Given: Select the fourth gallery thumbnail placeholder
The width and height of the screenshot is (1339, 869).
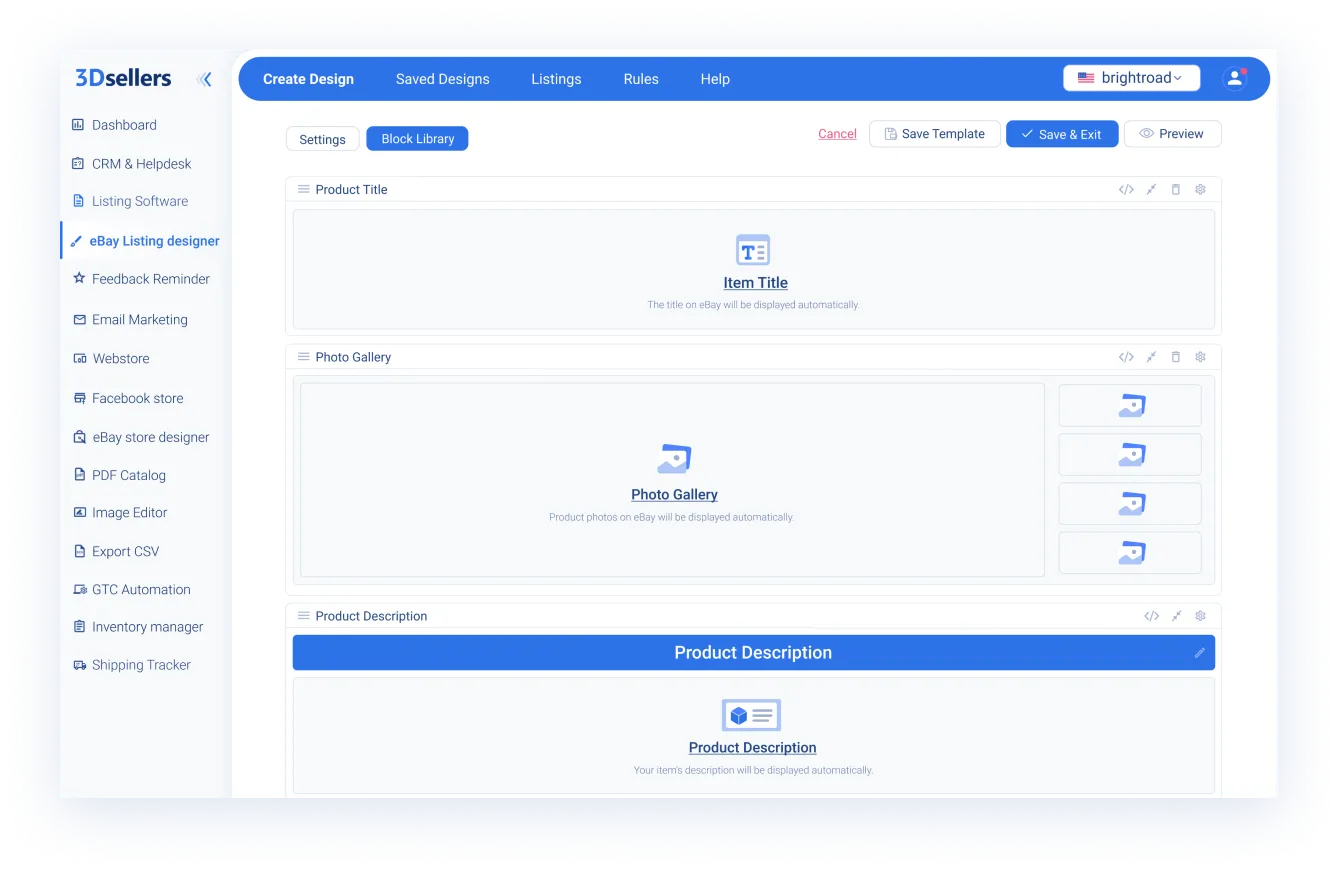Looking at the screenshot, I should pyautogui.click(x=1130, y=552).
